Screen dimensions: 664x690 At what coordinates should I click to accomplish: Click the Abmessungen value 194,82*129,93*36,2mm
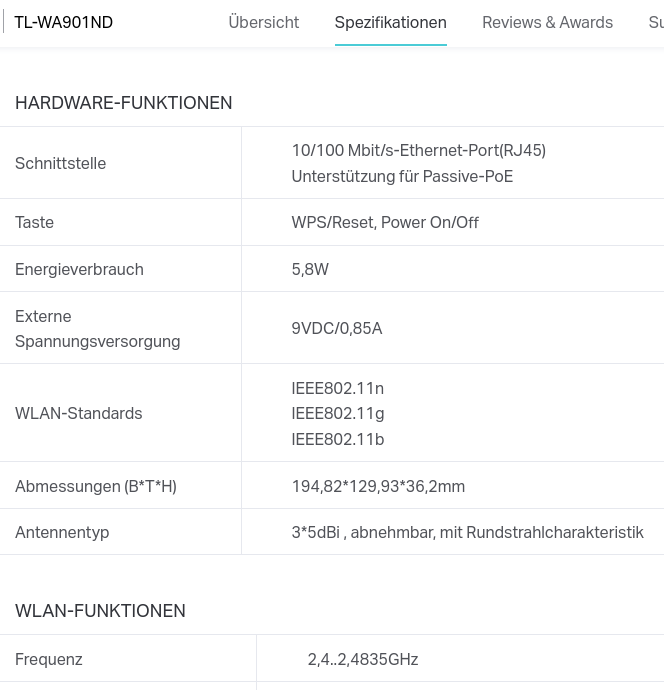(x=378, y=486)
